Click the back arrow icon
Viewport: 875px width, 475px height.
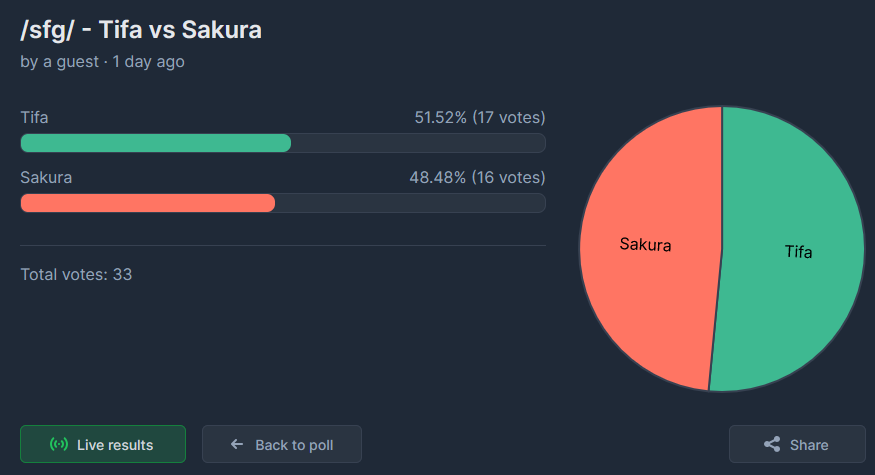[x=237, y=444]
